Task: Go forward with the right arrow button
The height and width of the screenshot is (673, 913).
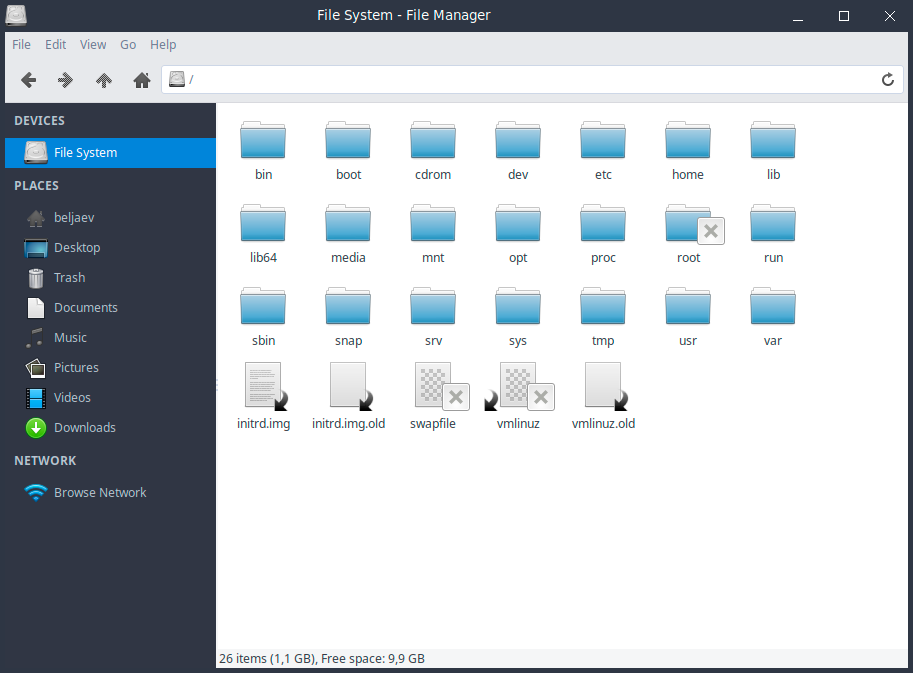Action: click(66, 80)
